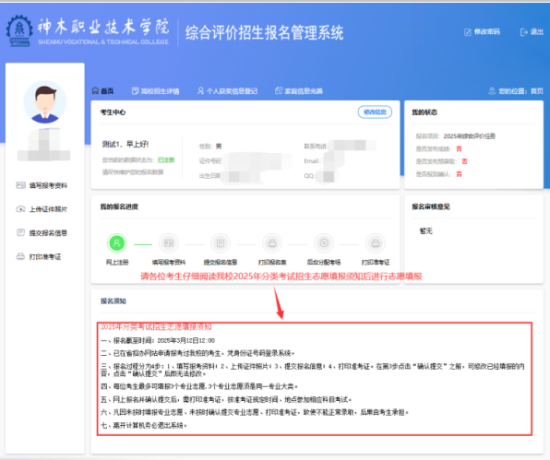Click the user icon beside 您的位置
This screenshot has height=460, width=550.
pyautogui.click(x=492, y=91)
